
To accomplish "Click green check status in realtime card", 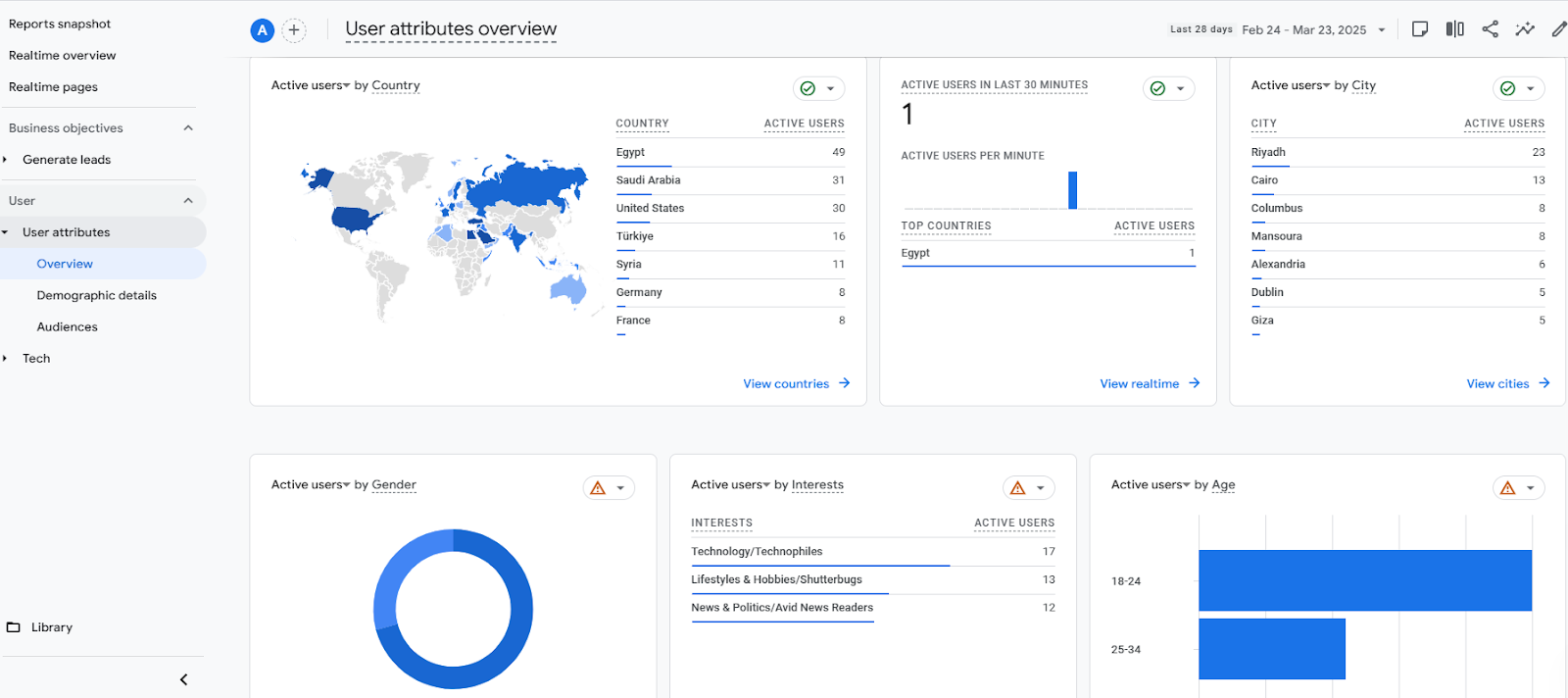I will pyautogui.click(x=1157, y=88).
